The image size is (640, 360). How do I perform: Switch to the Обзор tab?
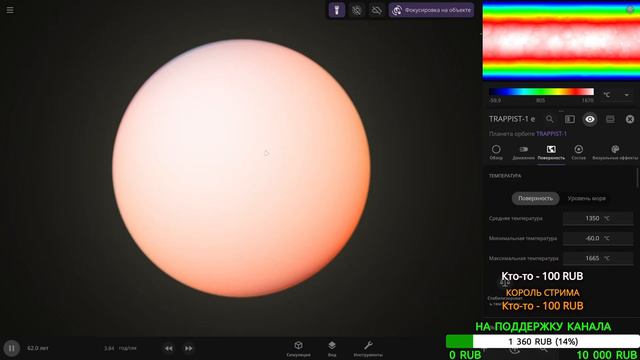[x=496, y=152]
